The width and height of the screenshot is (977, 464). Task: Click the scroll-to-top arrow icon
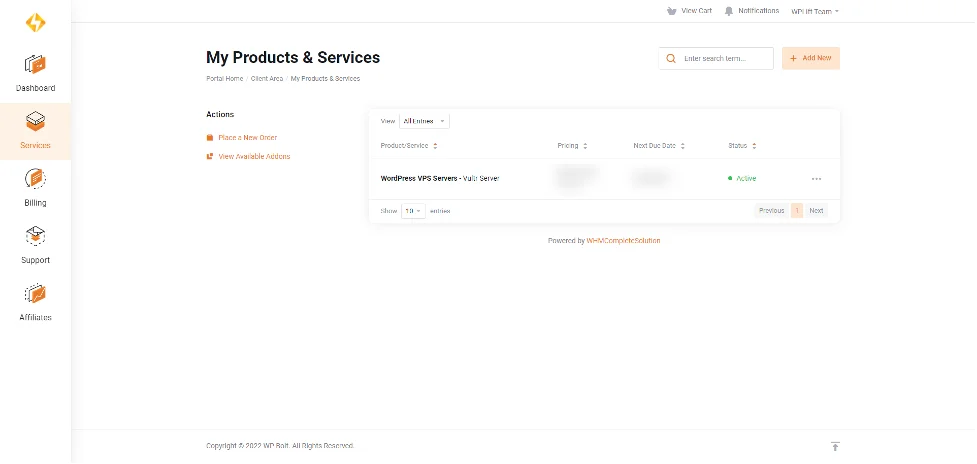(x=835, y=447)
